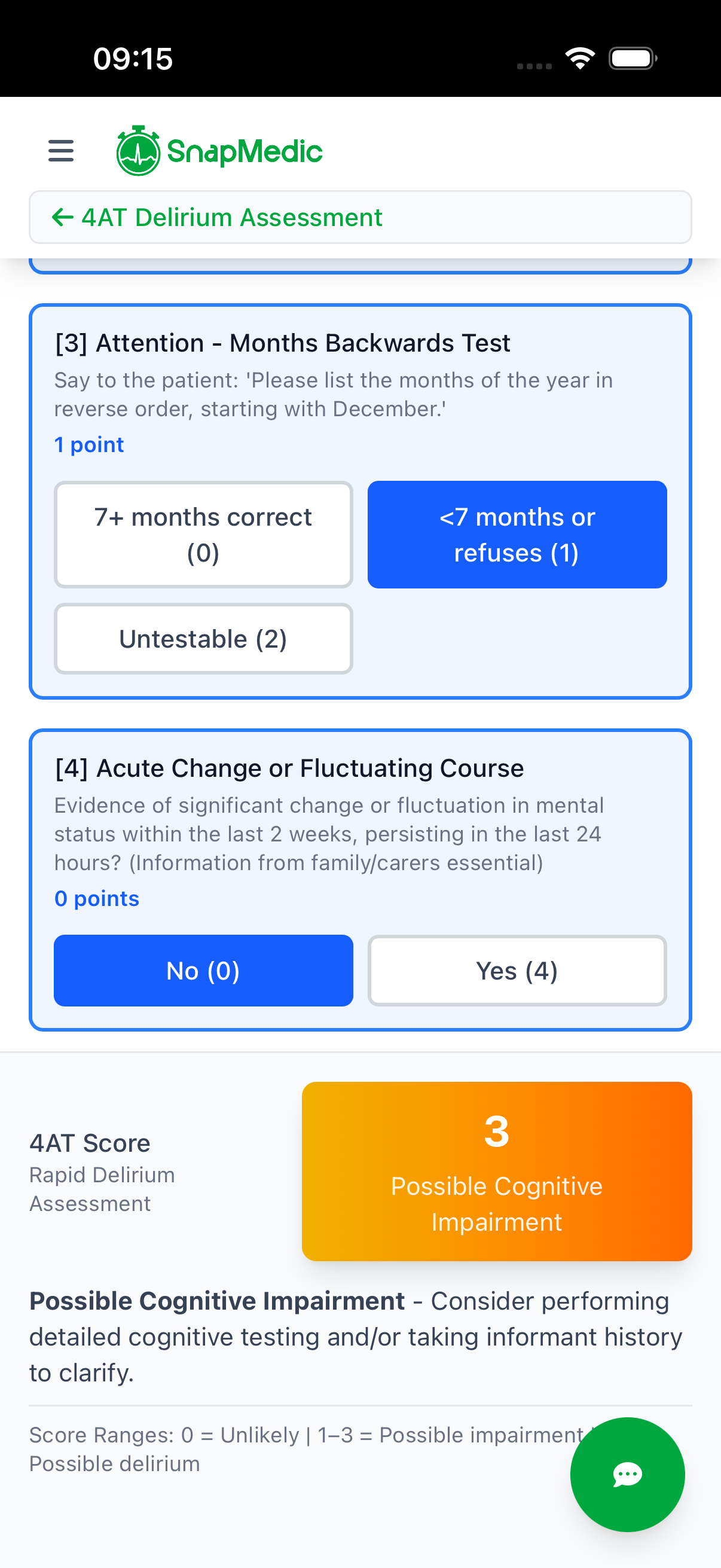
Task: Tap the SnapMedic stopwatch logo
Action: 138,151
